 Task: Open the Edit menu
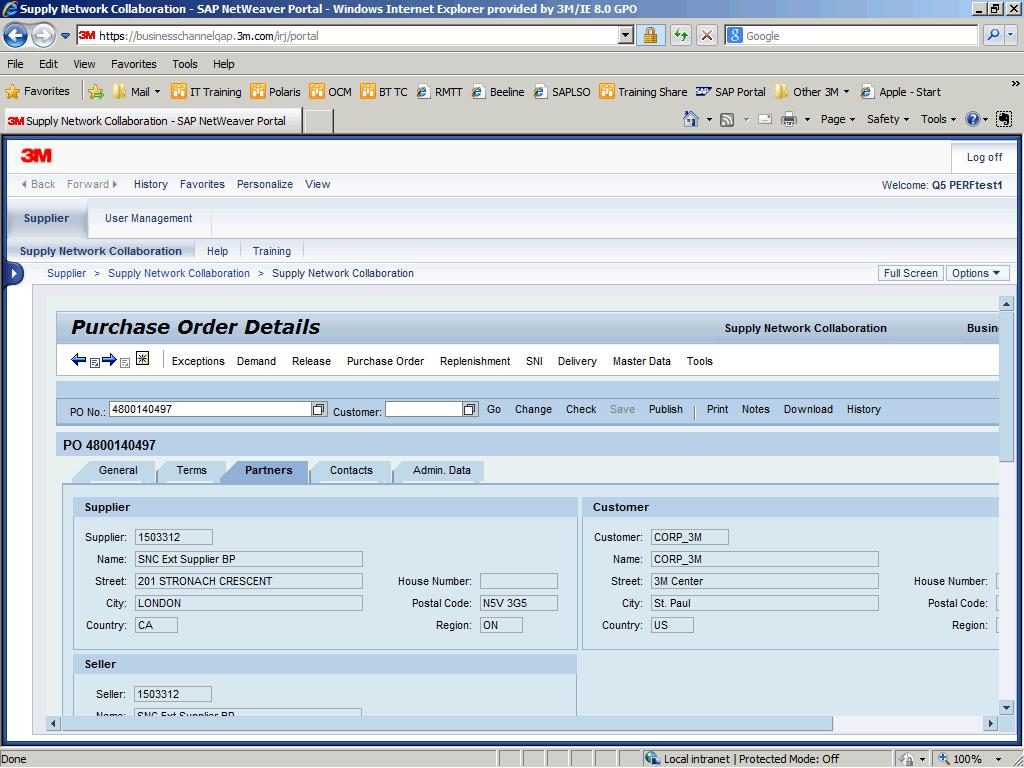pyautogui.click(x=48, y=64)
